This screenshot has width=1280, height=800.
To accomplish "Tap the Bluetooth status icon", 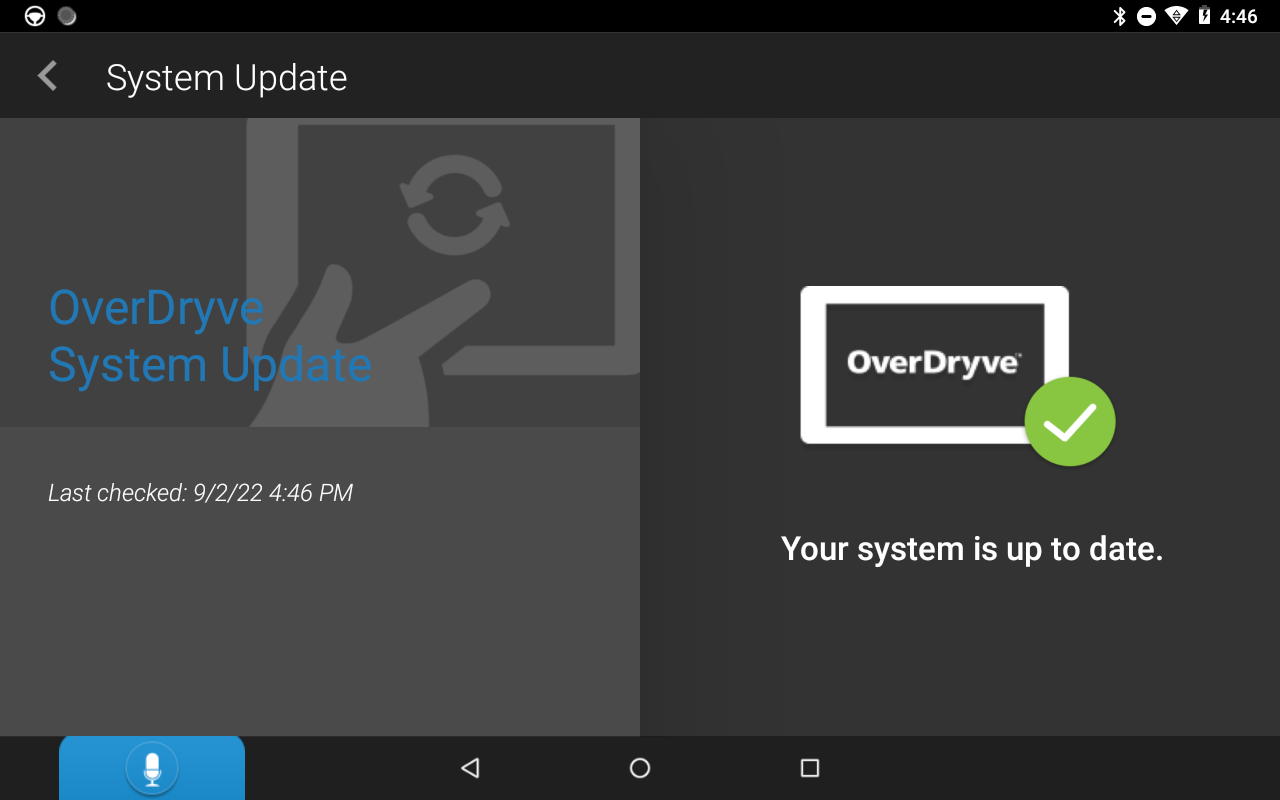I will click(1120, 16).
